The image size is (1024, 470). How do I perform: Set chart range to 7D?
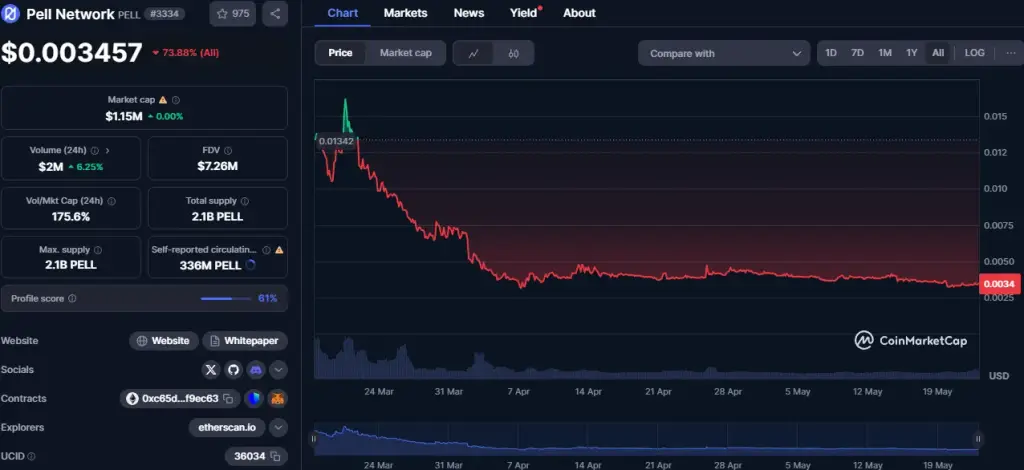click(857, 53)
